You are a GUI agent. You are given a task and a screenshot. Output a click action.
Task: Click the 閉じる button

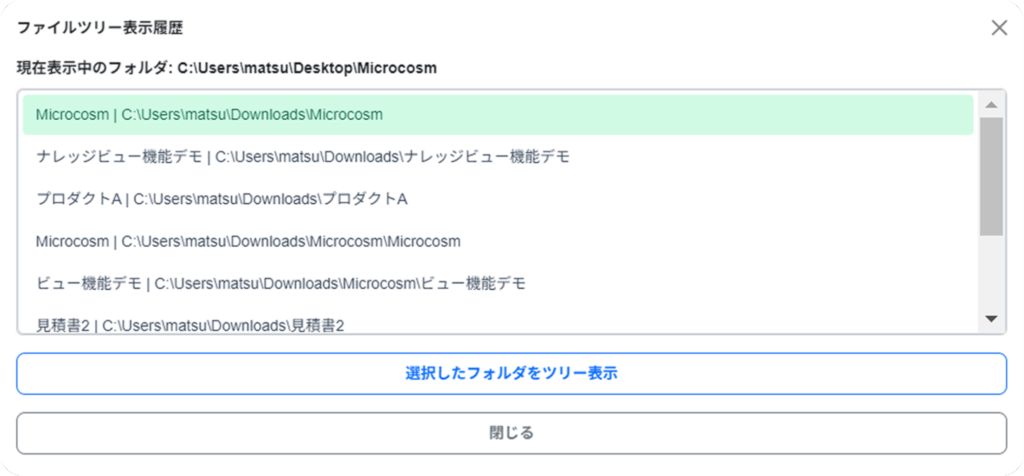511,433
